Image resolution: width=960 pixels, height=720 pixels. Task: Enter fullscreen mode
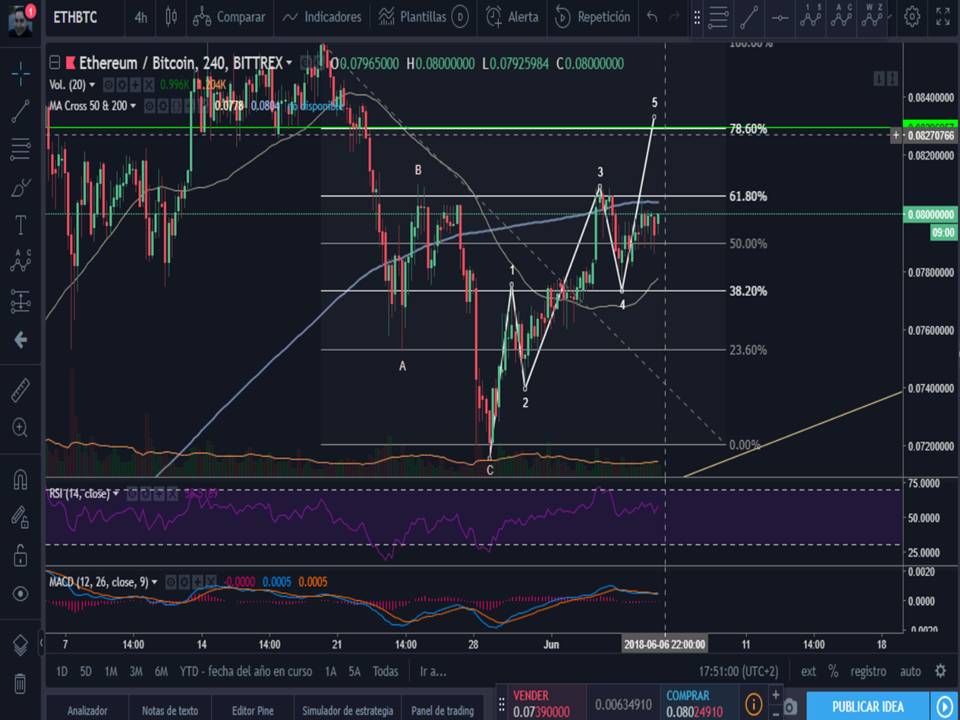click(943, 17)
